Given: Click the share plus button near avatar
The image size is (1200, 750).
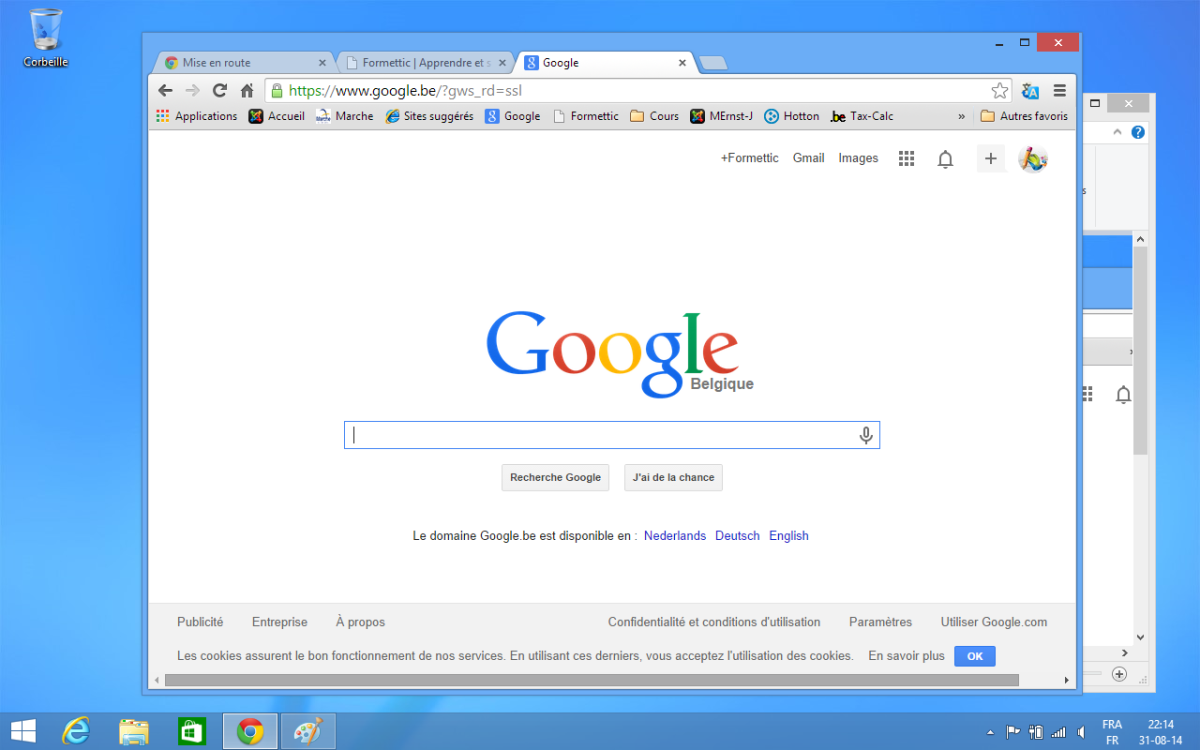Looking at the screenshot, I should point(991,158).
